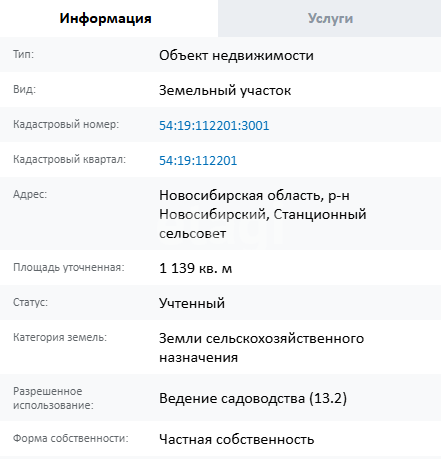Click the Частная собственность value

pyautogui.click(x=237, y=439)
